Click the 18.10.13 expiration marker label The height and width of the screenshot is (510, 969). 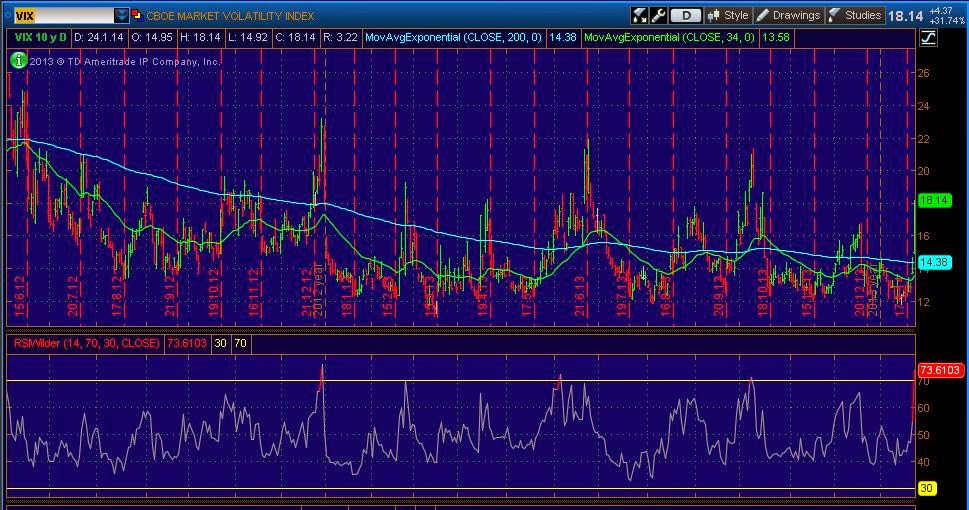pos(765,292)
